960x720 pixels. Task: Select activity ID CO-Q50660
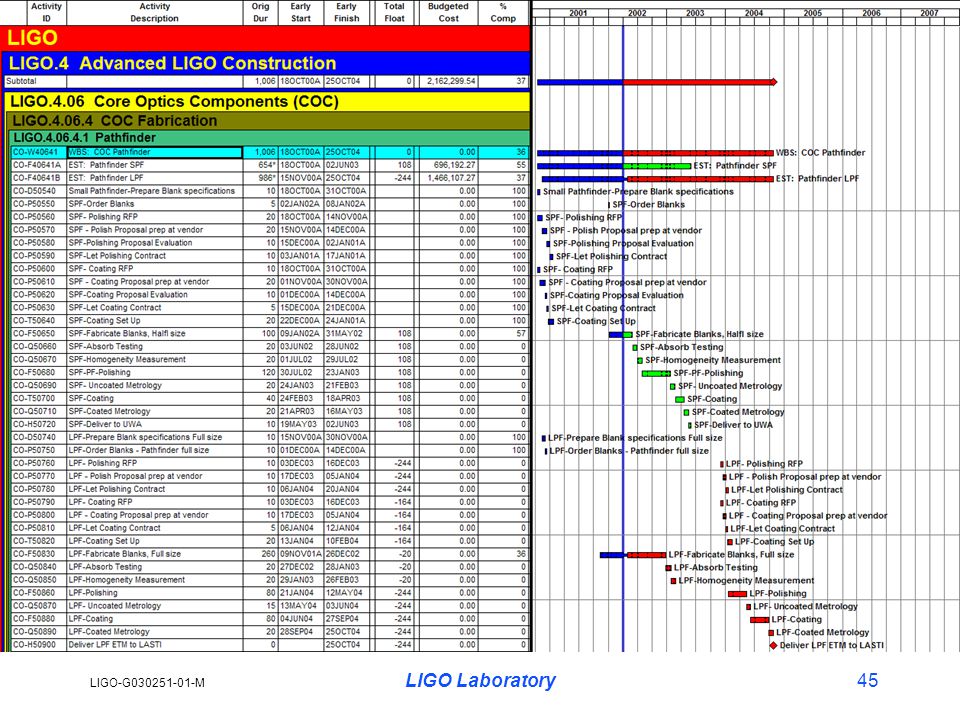click(x=34, y=346)
